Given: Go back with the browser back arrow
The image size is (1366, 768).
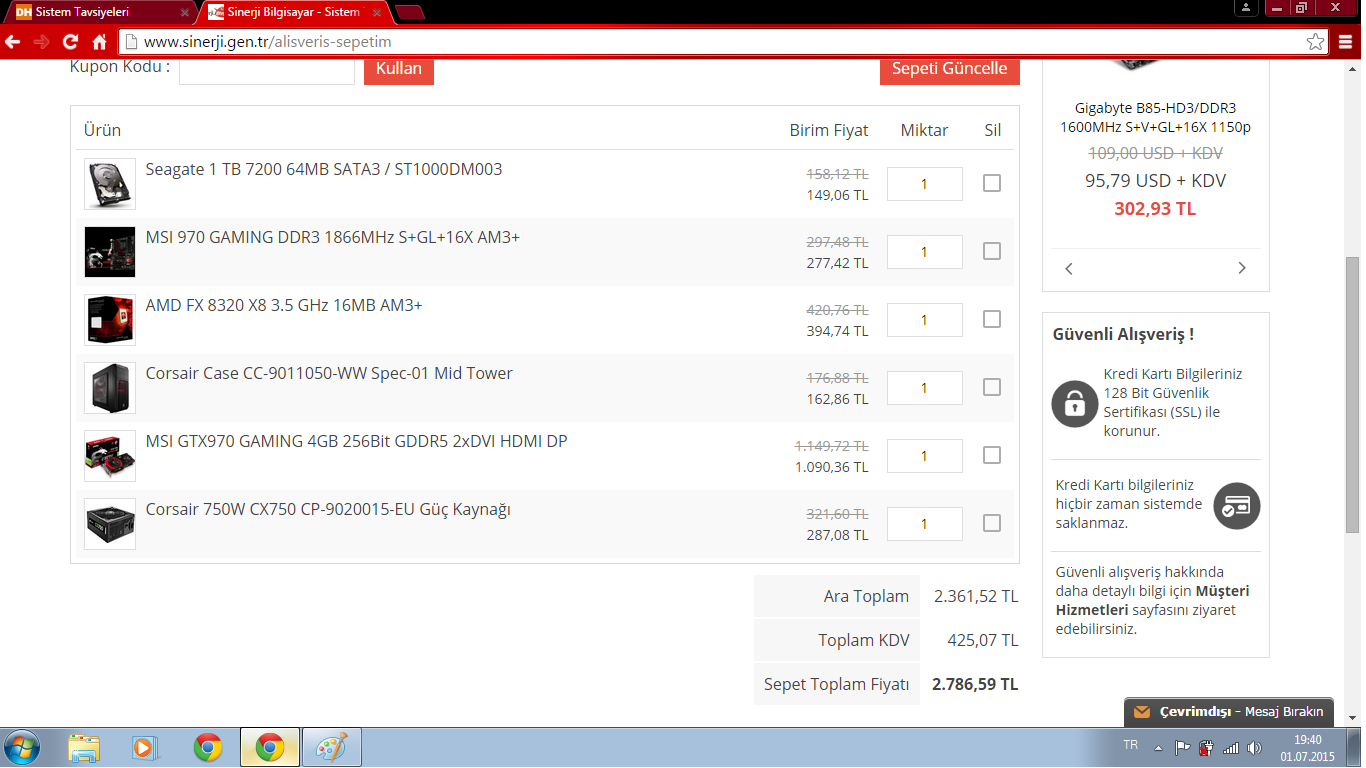Looking at the screenshot, I should [13, 42].
